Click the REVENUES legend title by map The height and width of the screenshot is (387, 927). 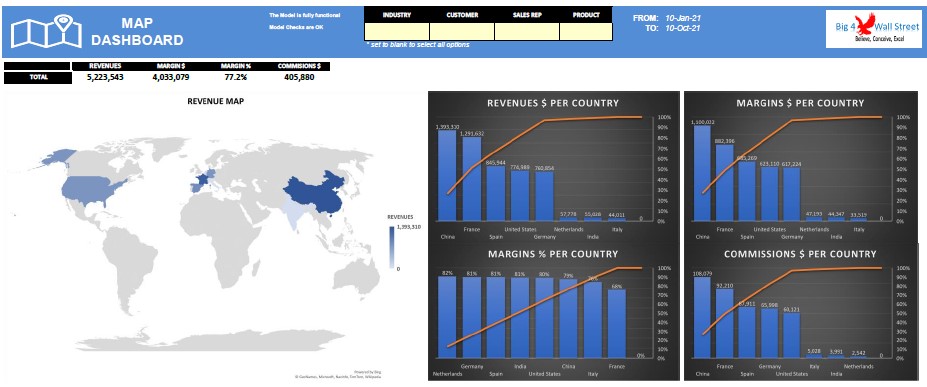pyautogui.click(x=400, y=217)
